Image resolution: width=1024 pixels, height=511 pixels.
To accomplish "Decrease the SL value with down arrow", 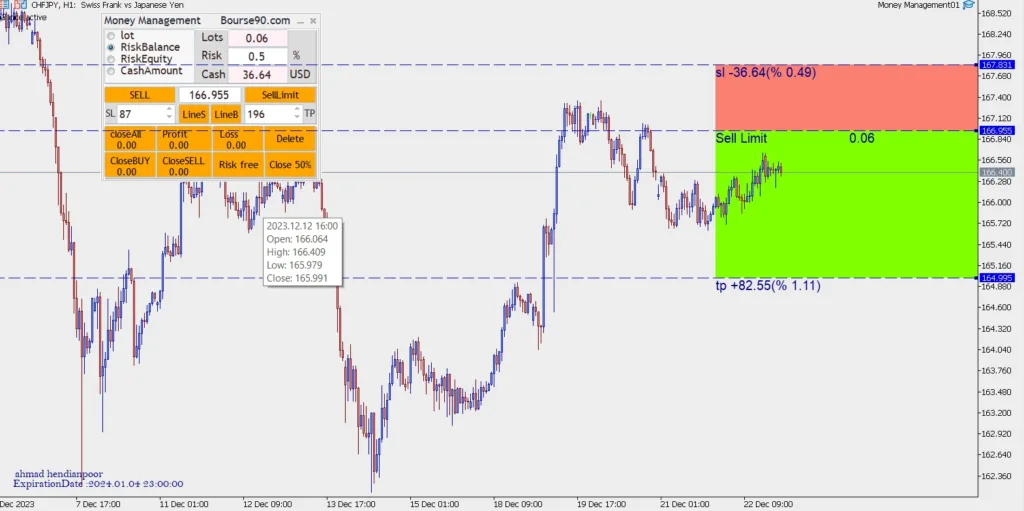I will pyautogui.click(x=170, y=118).
